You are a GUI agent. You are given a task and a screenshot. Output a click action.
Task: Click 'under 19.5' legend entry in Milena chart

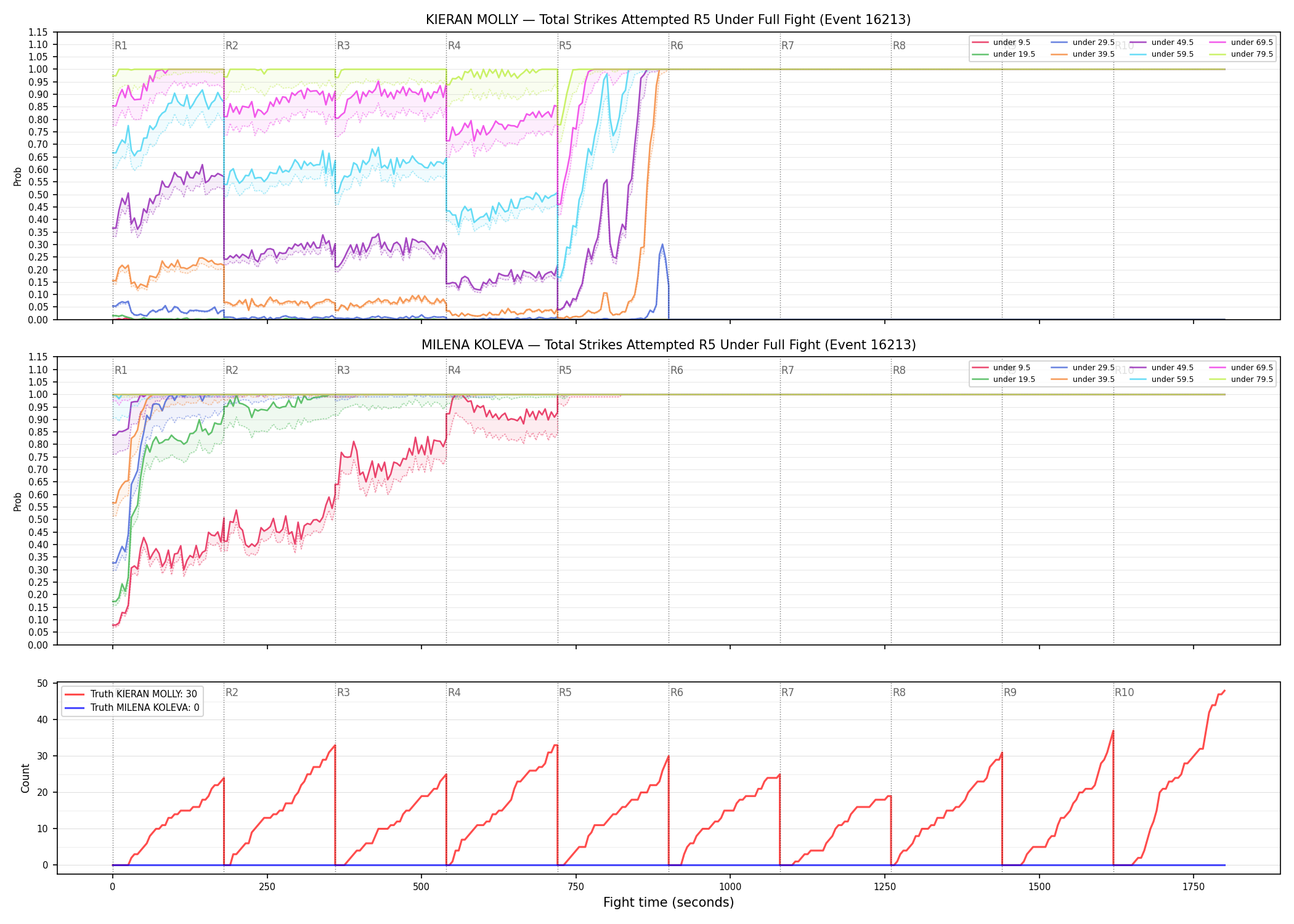pyautogui.click(x=1004, y=379)
